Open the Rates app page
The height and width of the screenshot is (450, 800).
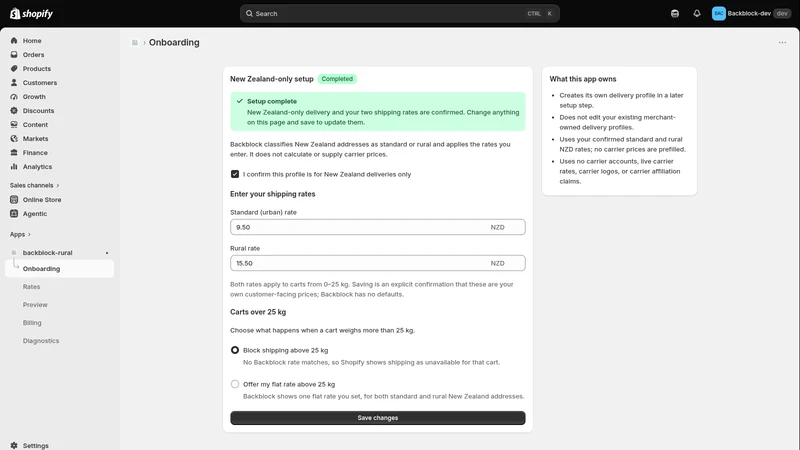coord(31,287)
